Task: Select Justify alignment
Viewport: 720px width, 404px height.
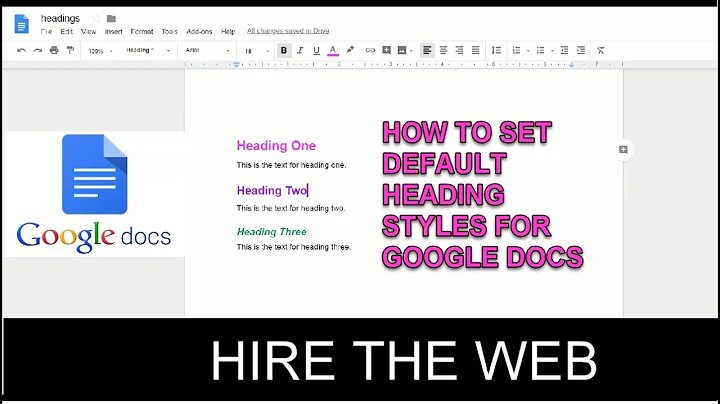Action: (476, 50)
